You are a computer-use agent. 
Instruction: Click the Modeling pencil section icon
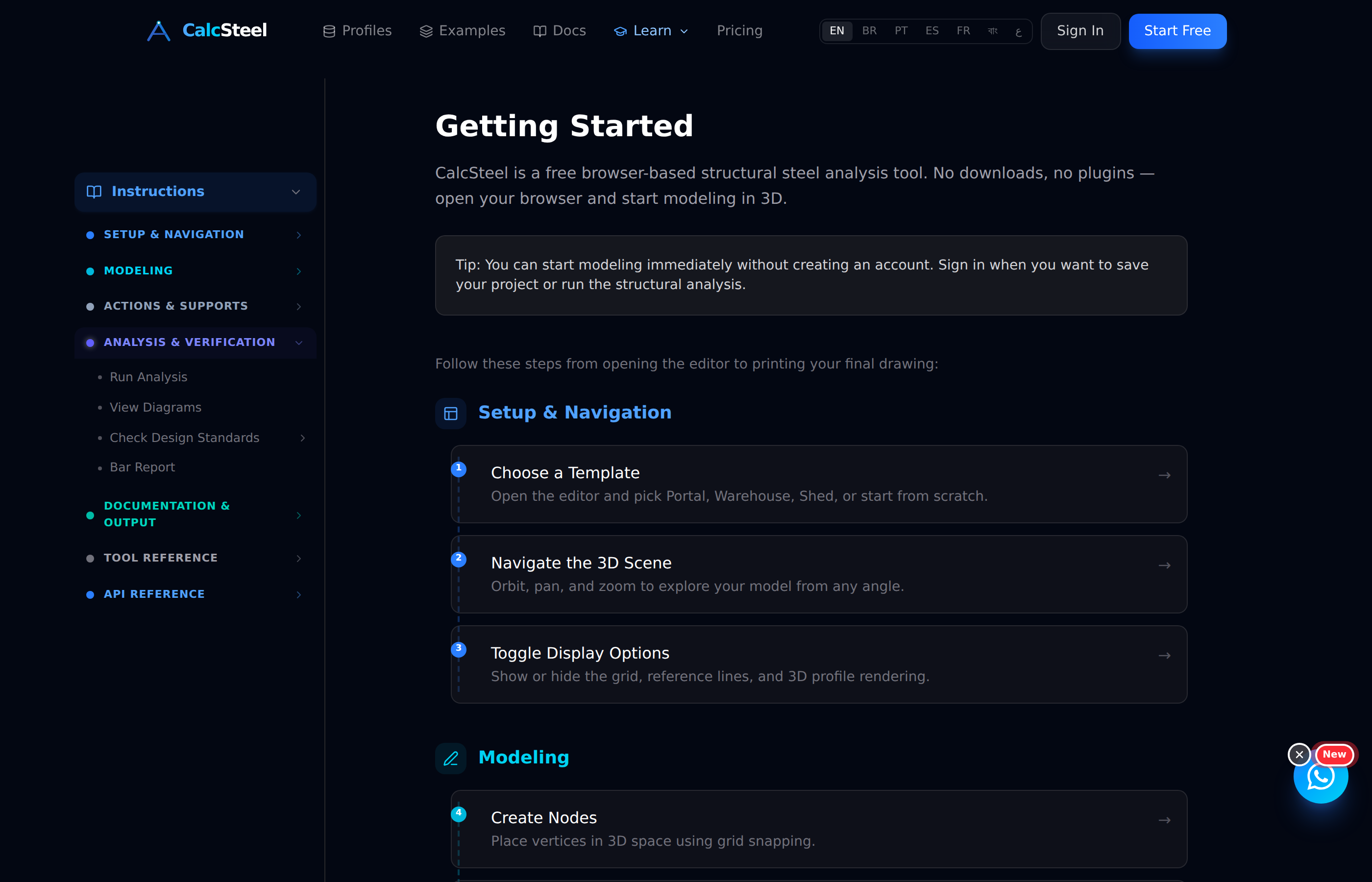[451, 759]
